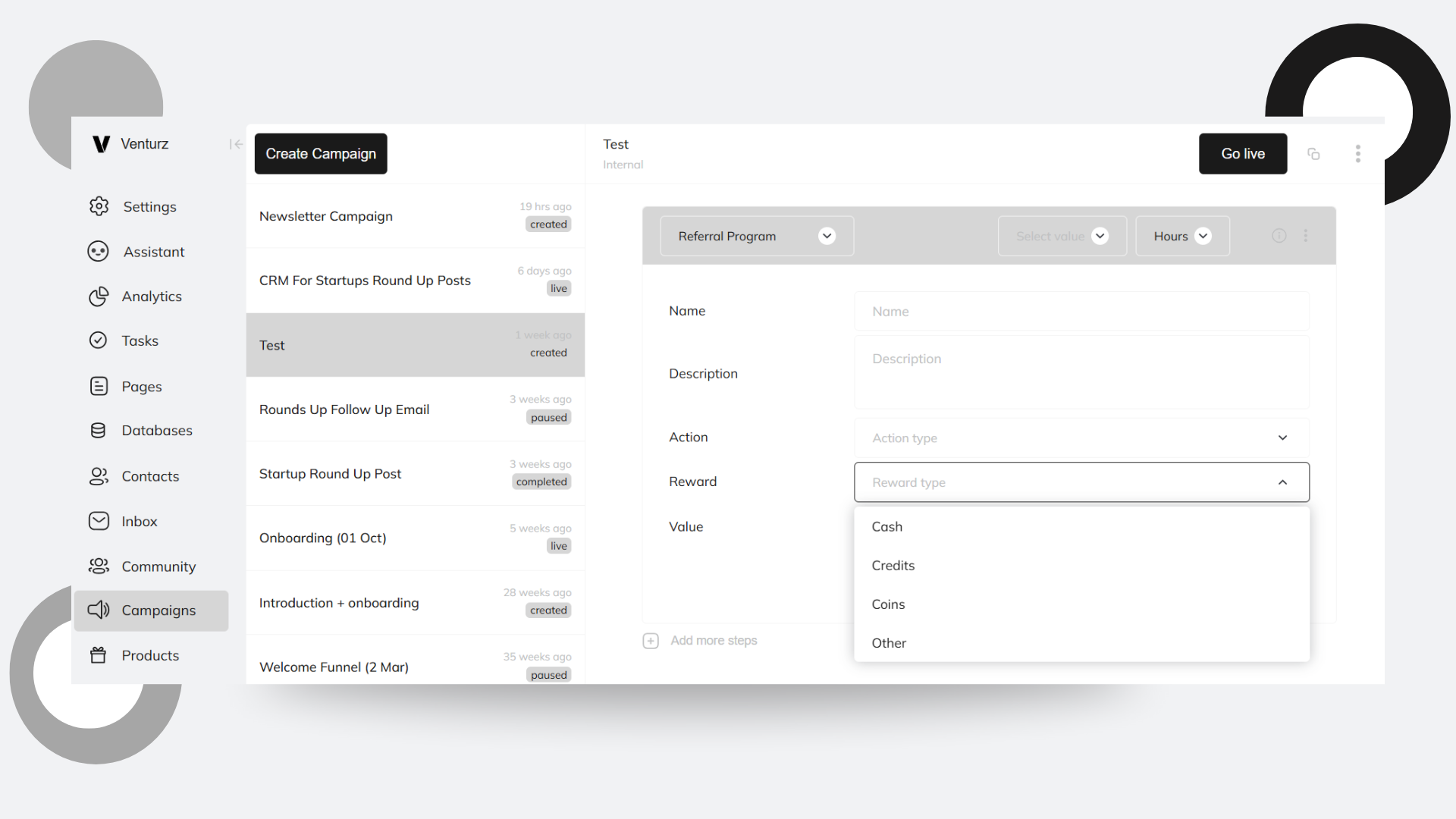This screenshot has height=819, width=1456.
Task: Open the Analytics section icon
Action: coord(99,296)
